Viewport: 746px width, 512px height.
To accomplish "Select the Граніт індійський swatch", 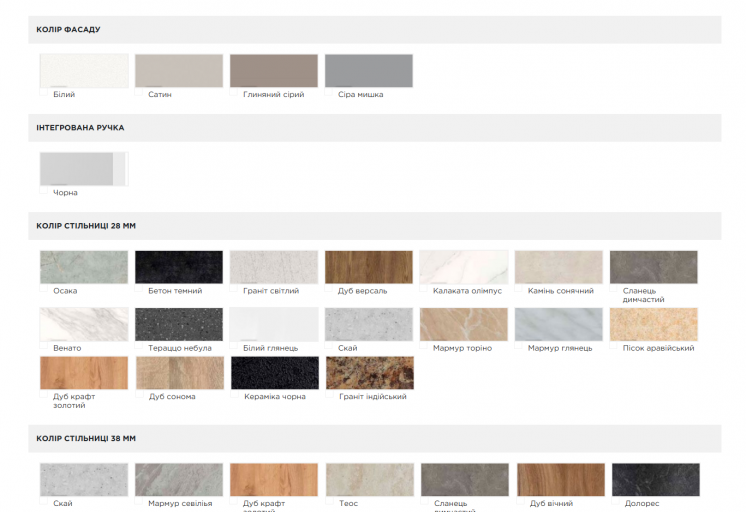I will click(x=370, y=373).
